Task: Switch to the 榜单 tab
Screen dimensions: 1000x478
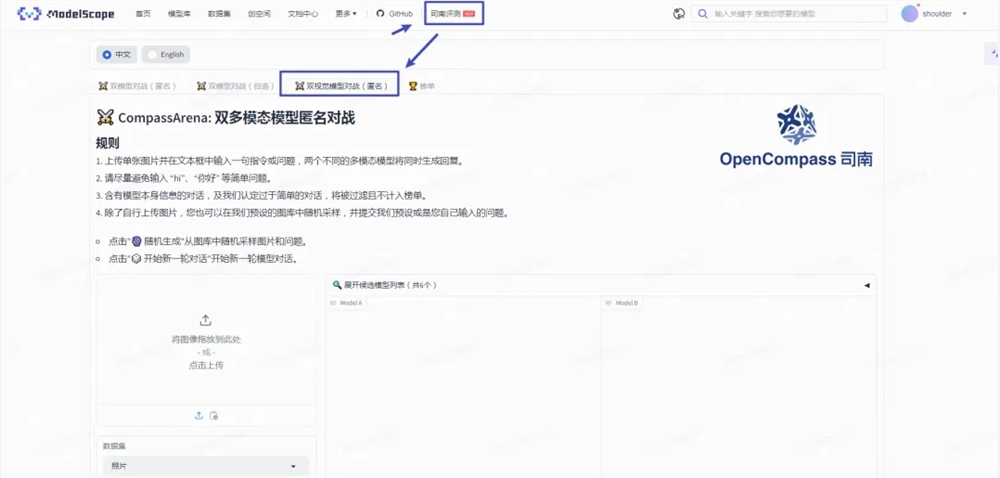Action: tap(421, 86)
